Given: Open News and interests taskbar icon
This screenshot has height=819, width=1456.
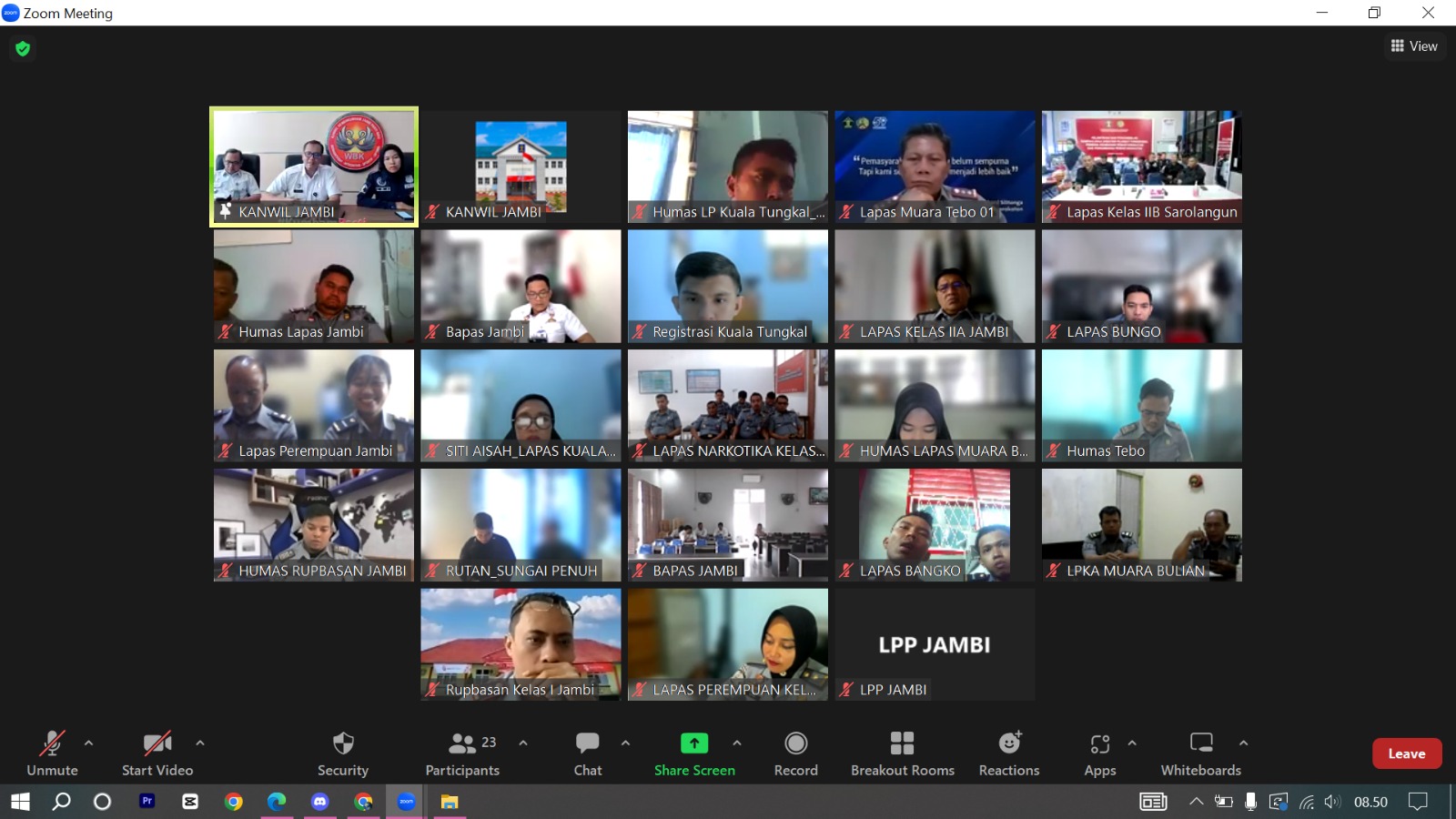Looking at the screenshot, I should pyautogui.click(x=1153, y=802).
